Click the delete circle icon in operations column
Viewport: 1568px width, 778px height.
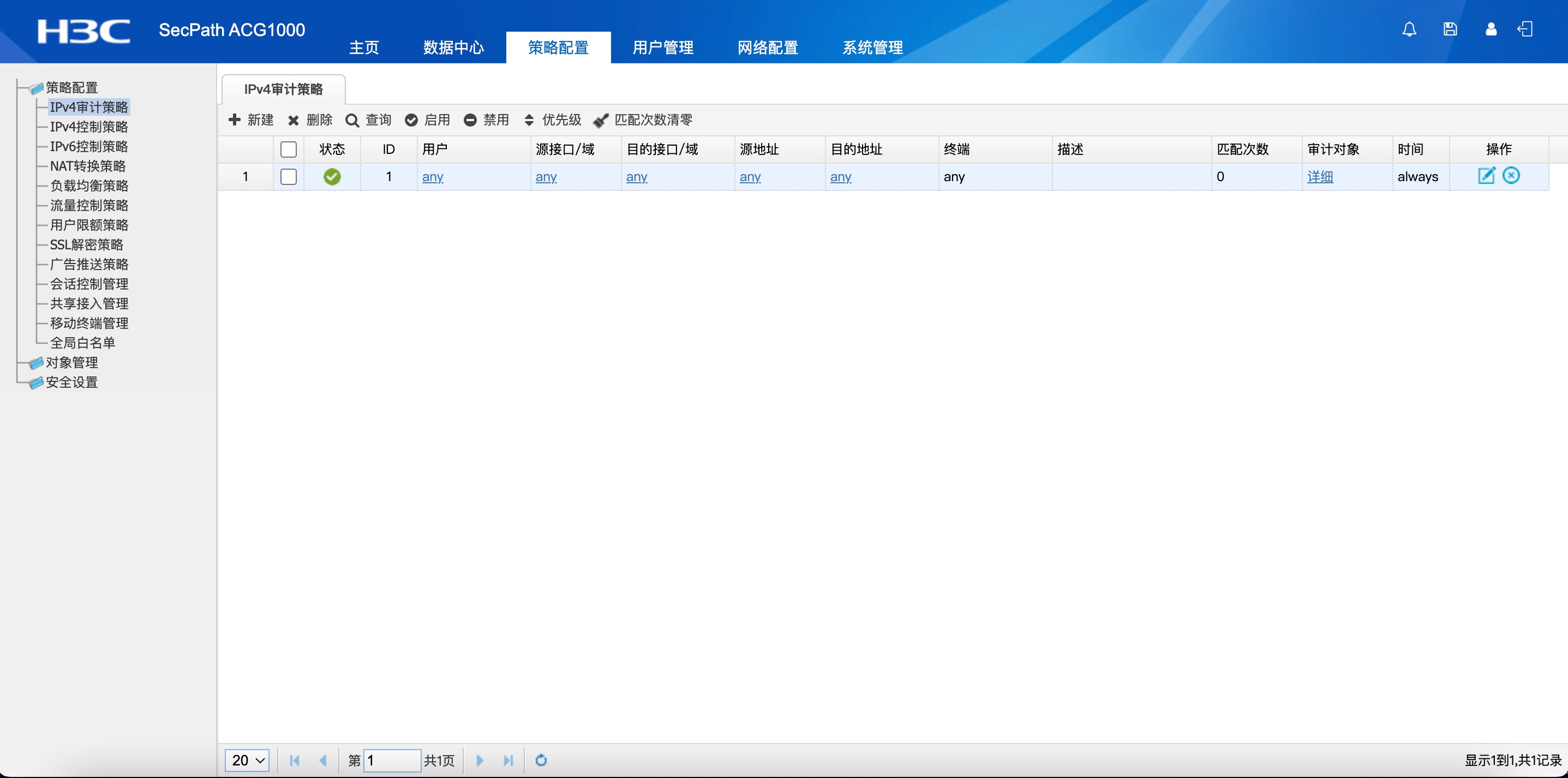pos(1511,176)
